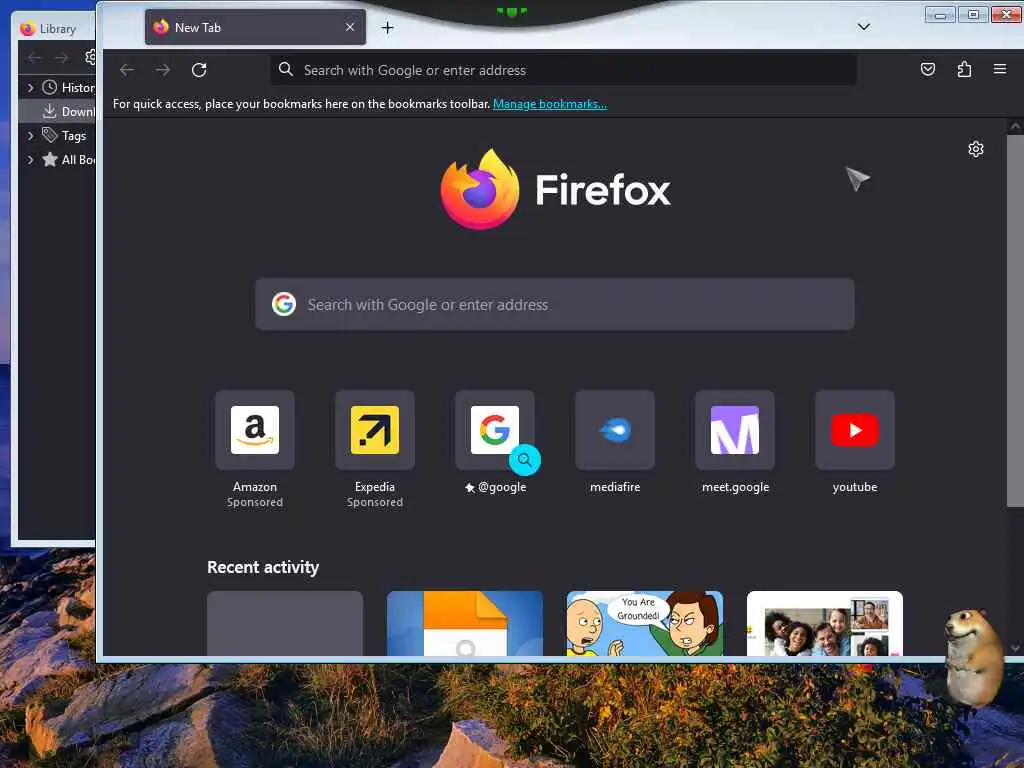The image size is (1024, 768).
Task: Click Library window back arrow
Action: [x=35, y=58]
